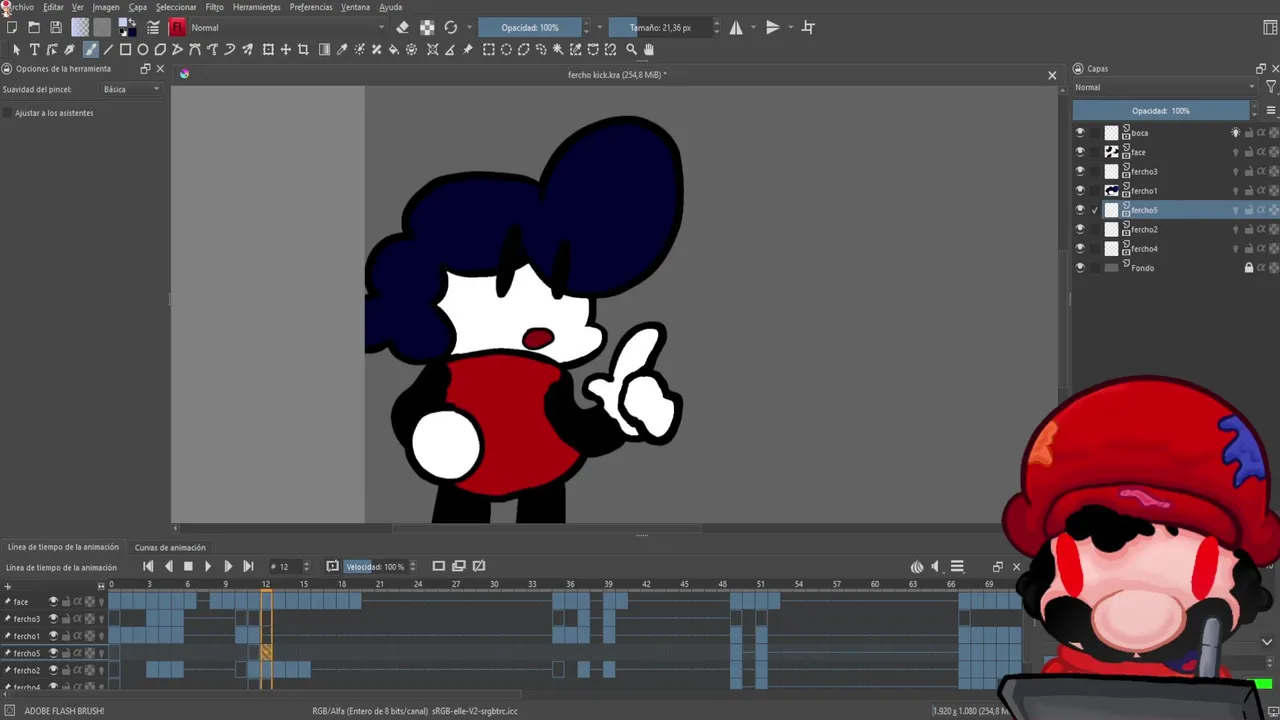Open the timeline audio speaker menu
Screen dimensions: 1280x720
(x=935, y=567)
